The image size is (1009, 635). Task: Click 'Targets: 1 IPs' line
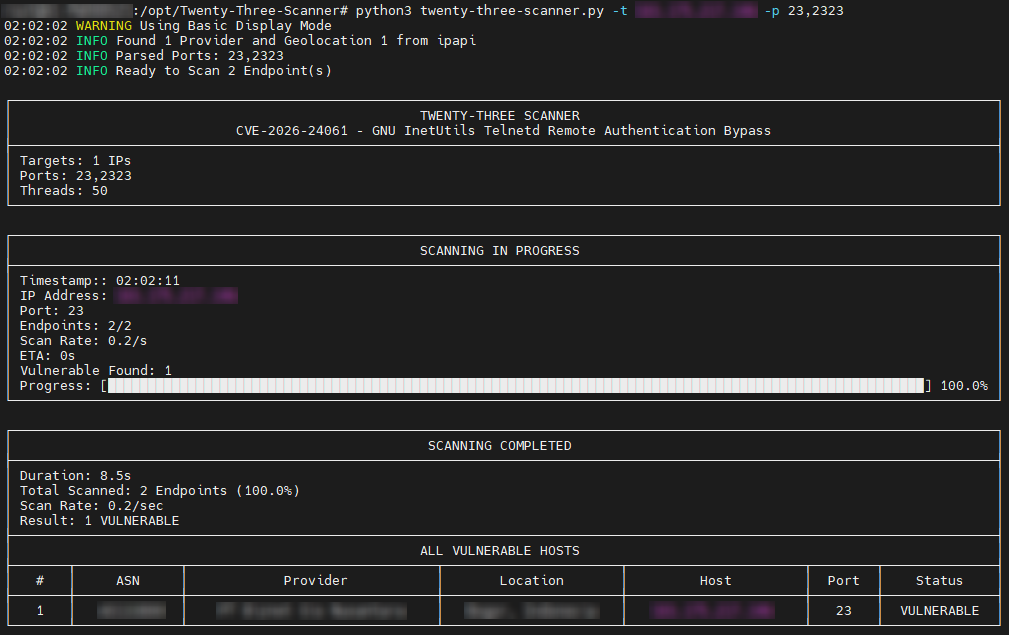(x=75, y=161)
